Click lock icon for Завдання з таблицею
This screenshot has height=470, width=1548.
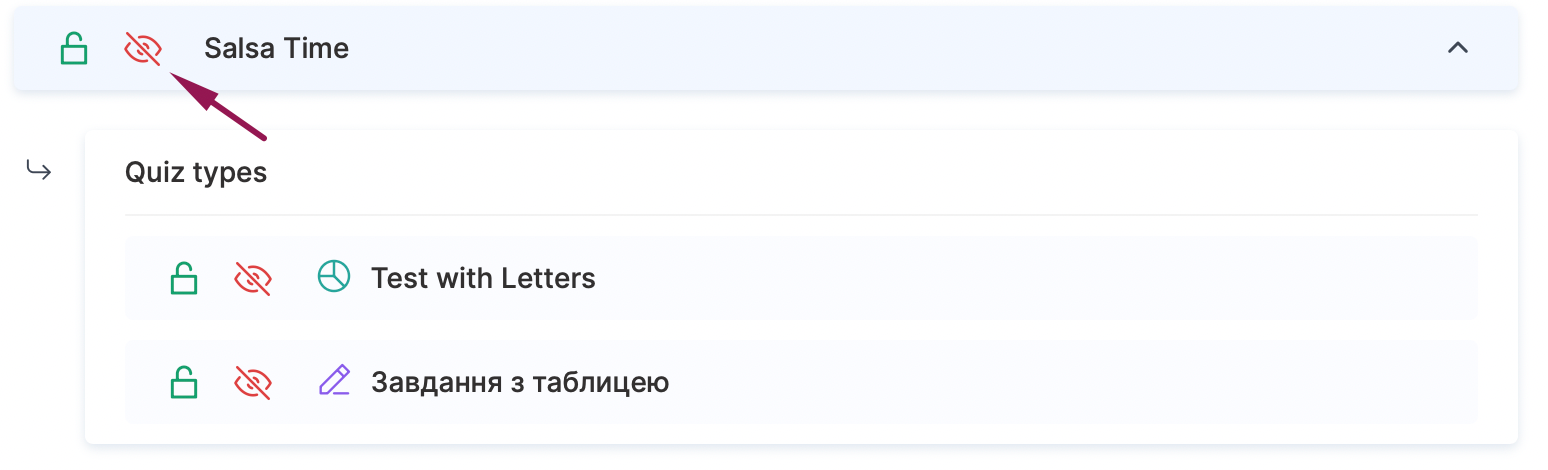[183, 382]
